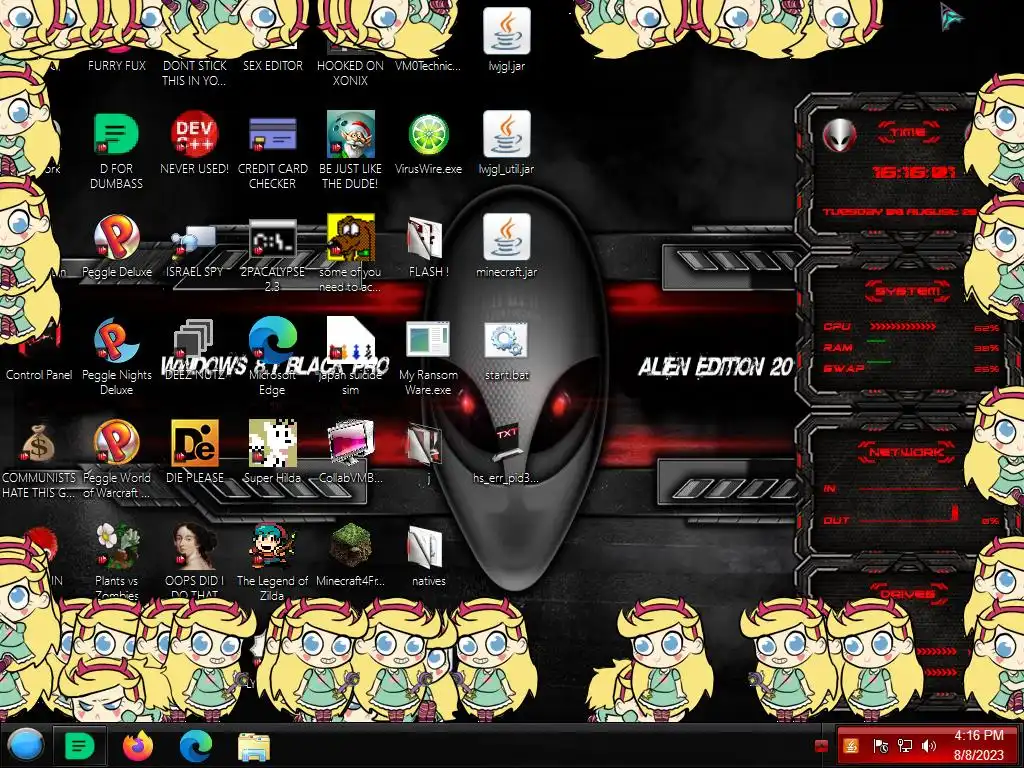
Task: Open Firefox from the taskbar
Action: click(138, 746)
